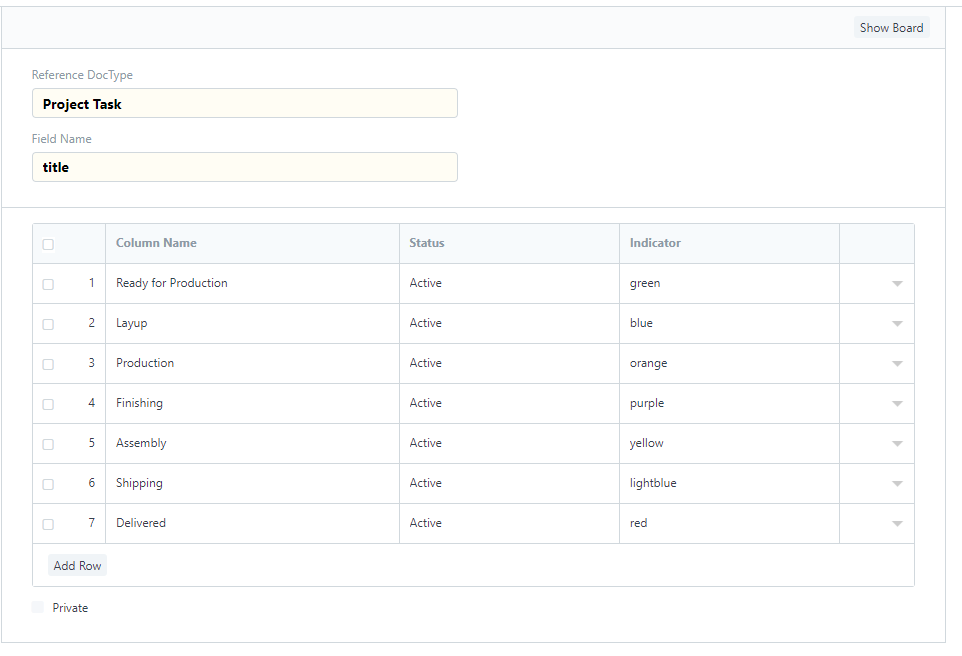
Task: Click the Delivered column name cell
Action: click(252, 523)
